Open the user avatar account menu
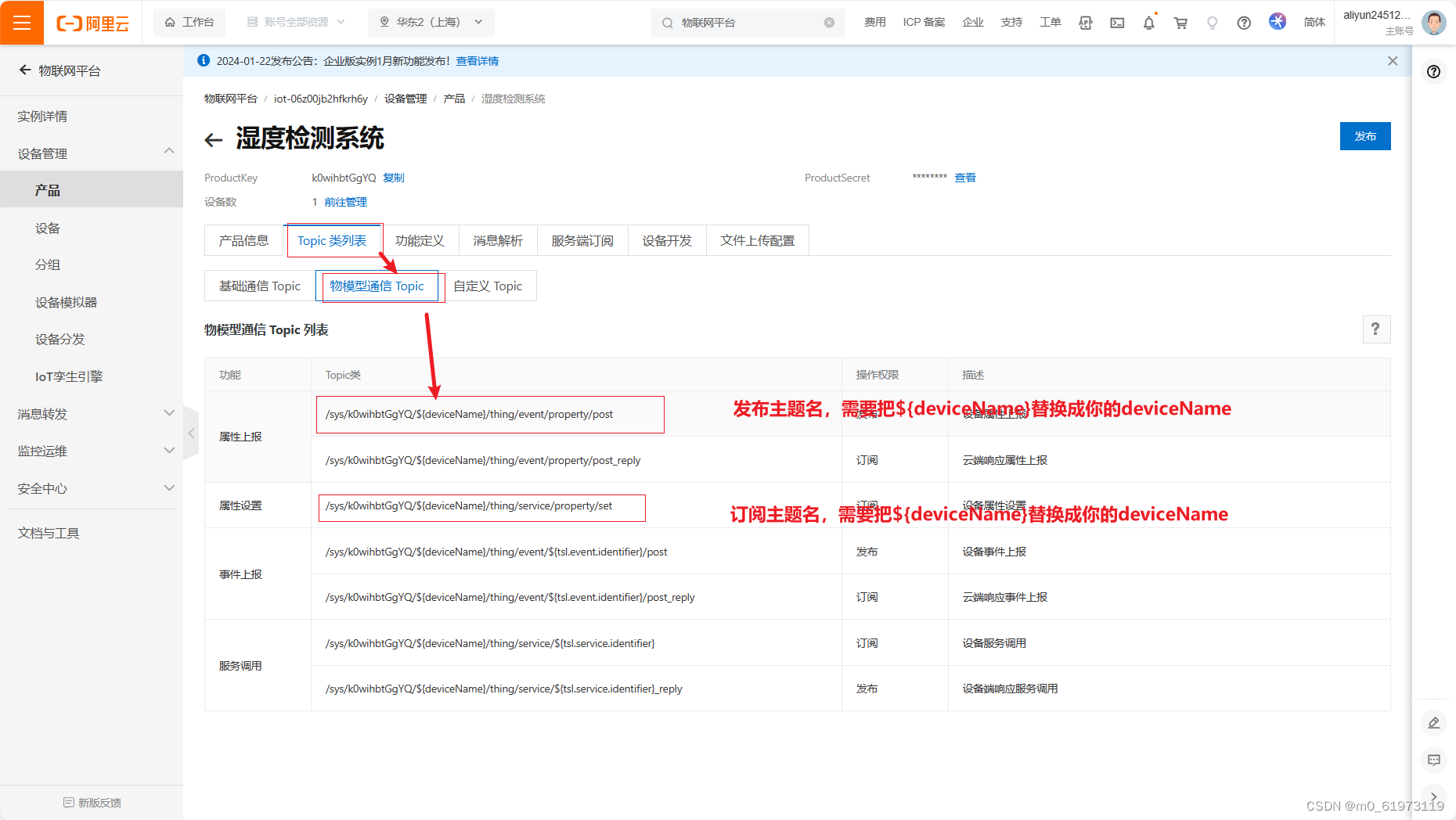 click(x=1434, y=23)
